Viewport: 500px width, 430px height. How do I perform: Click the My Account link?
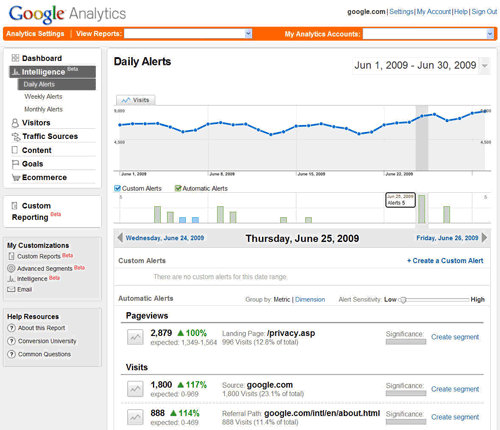tap(434, 12)
